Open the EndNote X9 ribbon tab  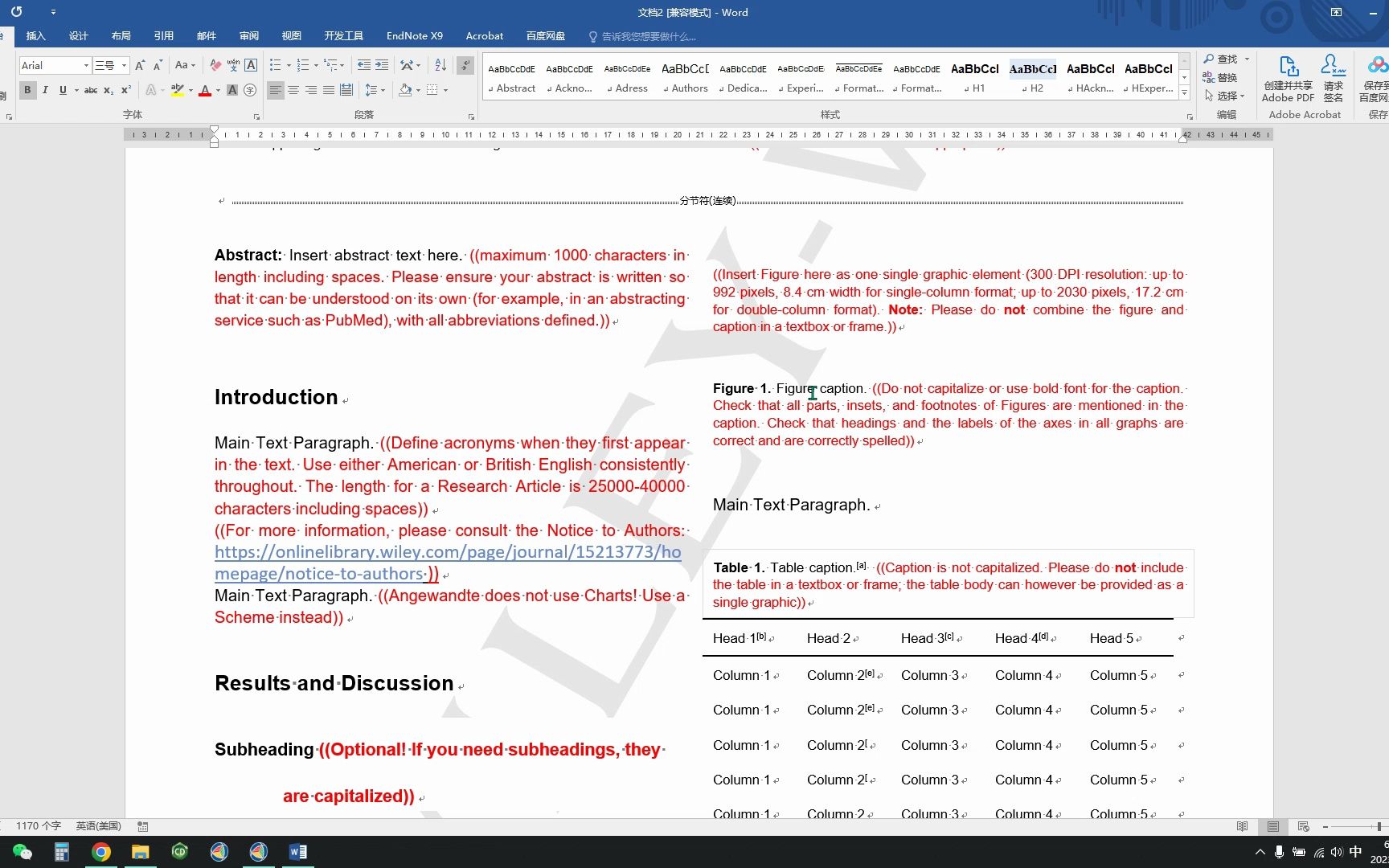(414, 36)
